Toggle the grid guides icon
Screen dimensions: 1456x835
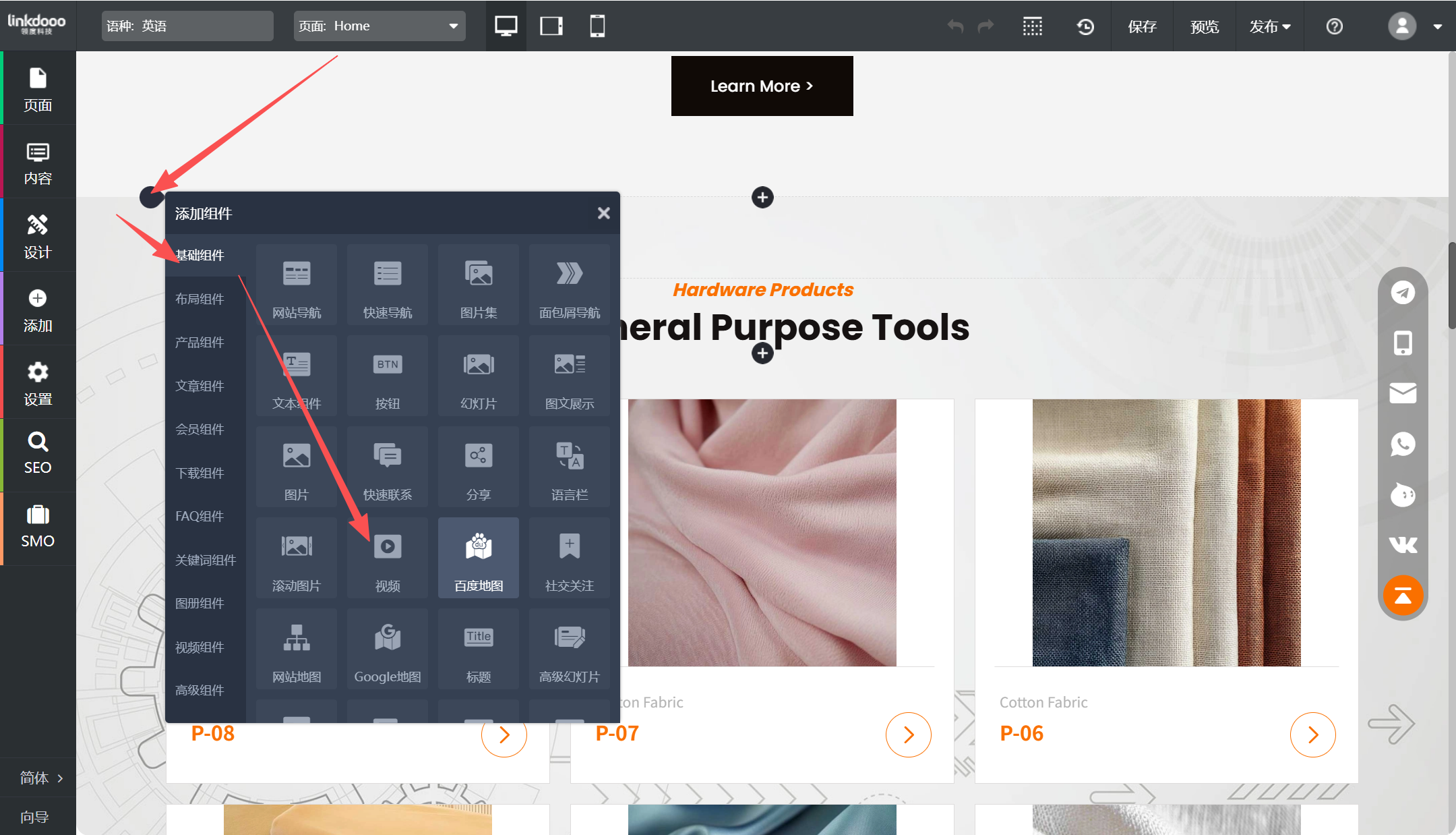(x=1032, y=26)
